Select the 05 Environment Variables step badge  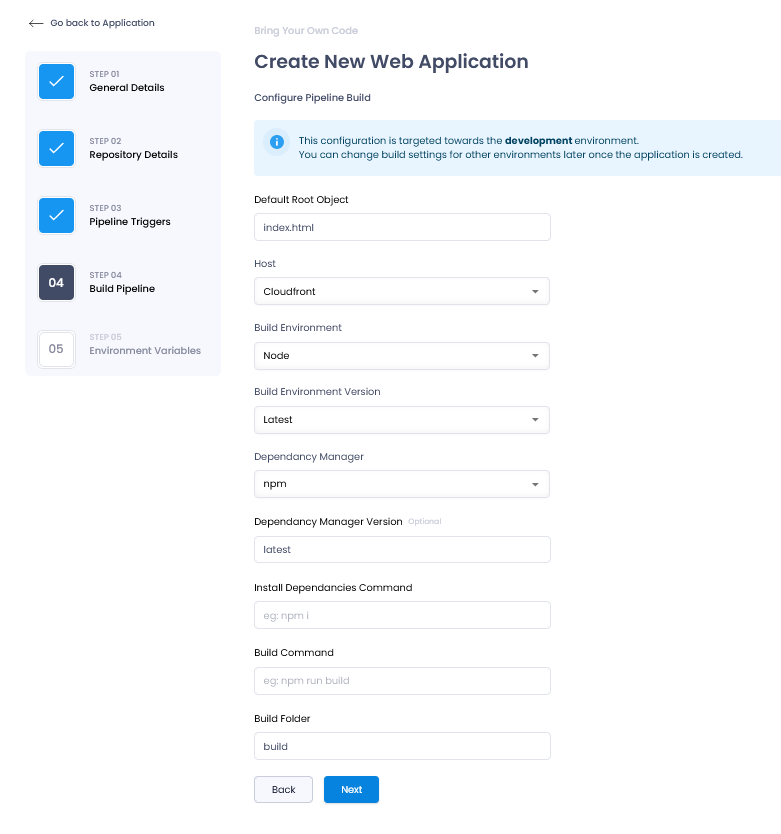56,349
